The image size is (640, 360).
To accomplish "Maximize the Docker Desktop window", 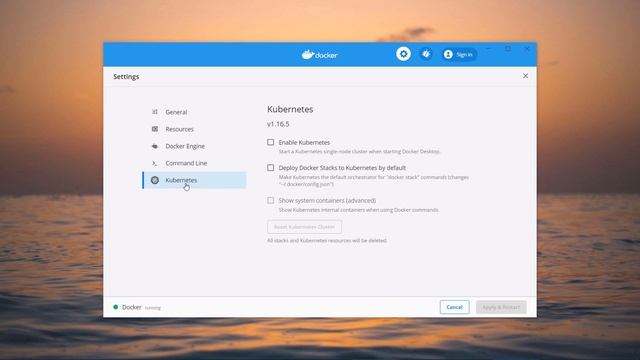I will tap(508, 49).
